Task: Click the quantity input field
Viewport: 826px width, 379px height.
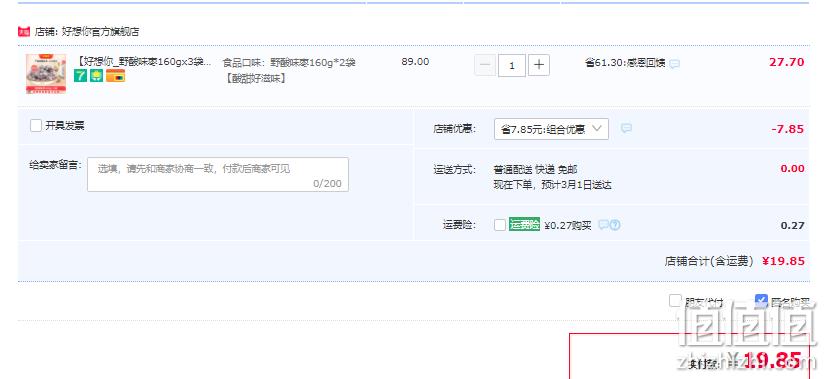Action: pyautogui.click(x=512, y=65)
